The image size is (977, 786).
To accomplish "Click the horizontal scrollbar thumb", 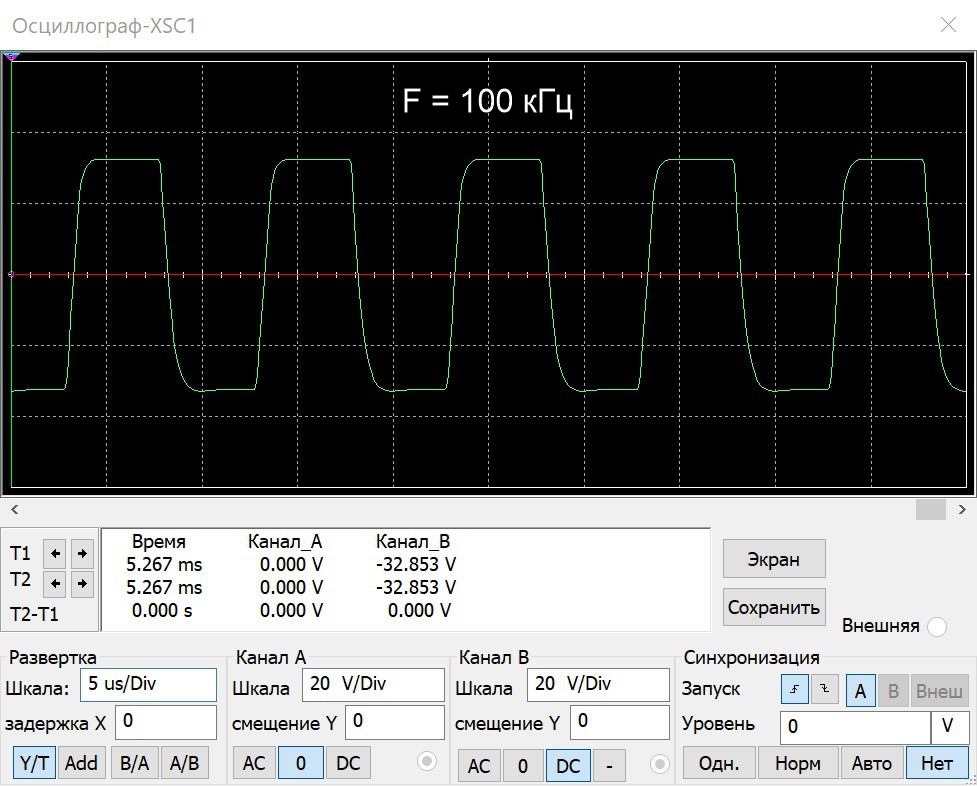I will tap(931, 509).
